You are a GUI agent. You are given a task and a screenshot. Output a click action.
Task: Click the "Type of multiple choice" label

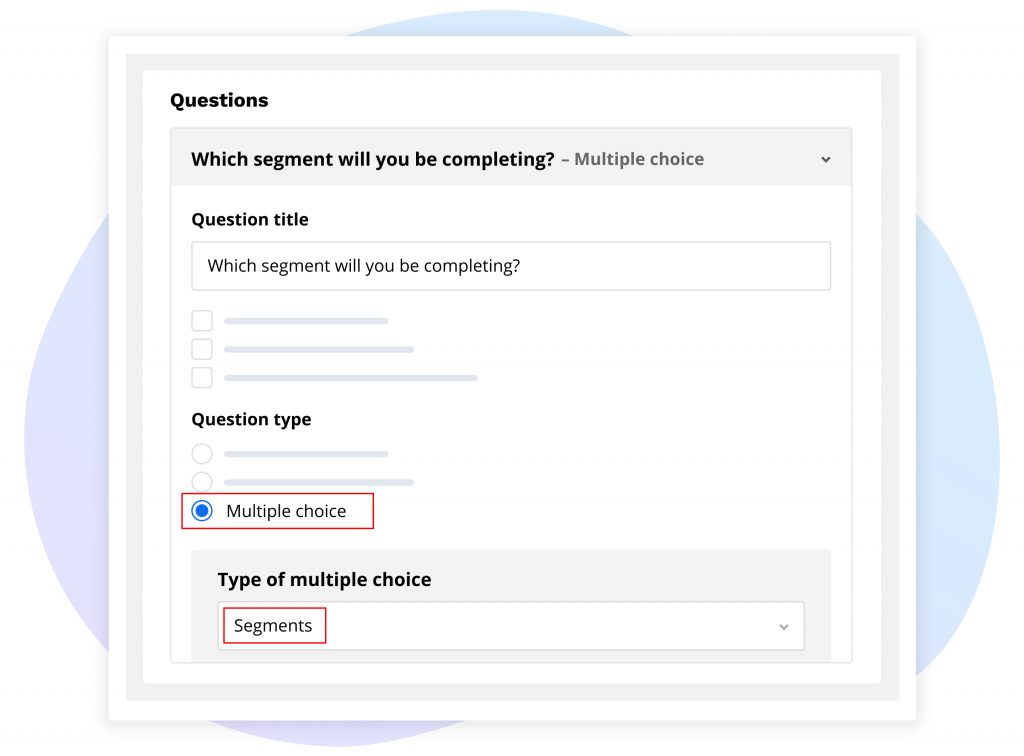pyautogui.click(x=324, y=579)
